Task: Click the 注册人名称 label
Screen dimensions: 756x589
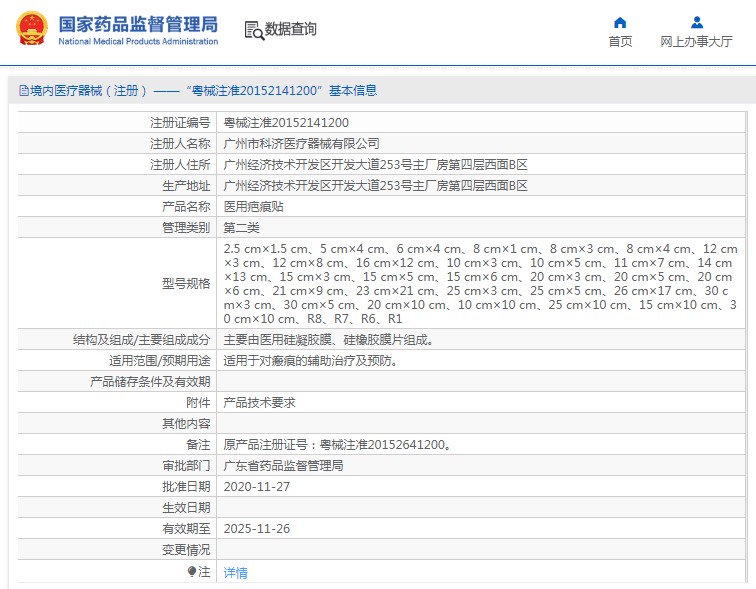Action: pos(180,143)
